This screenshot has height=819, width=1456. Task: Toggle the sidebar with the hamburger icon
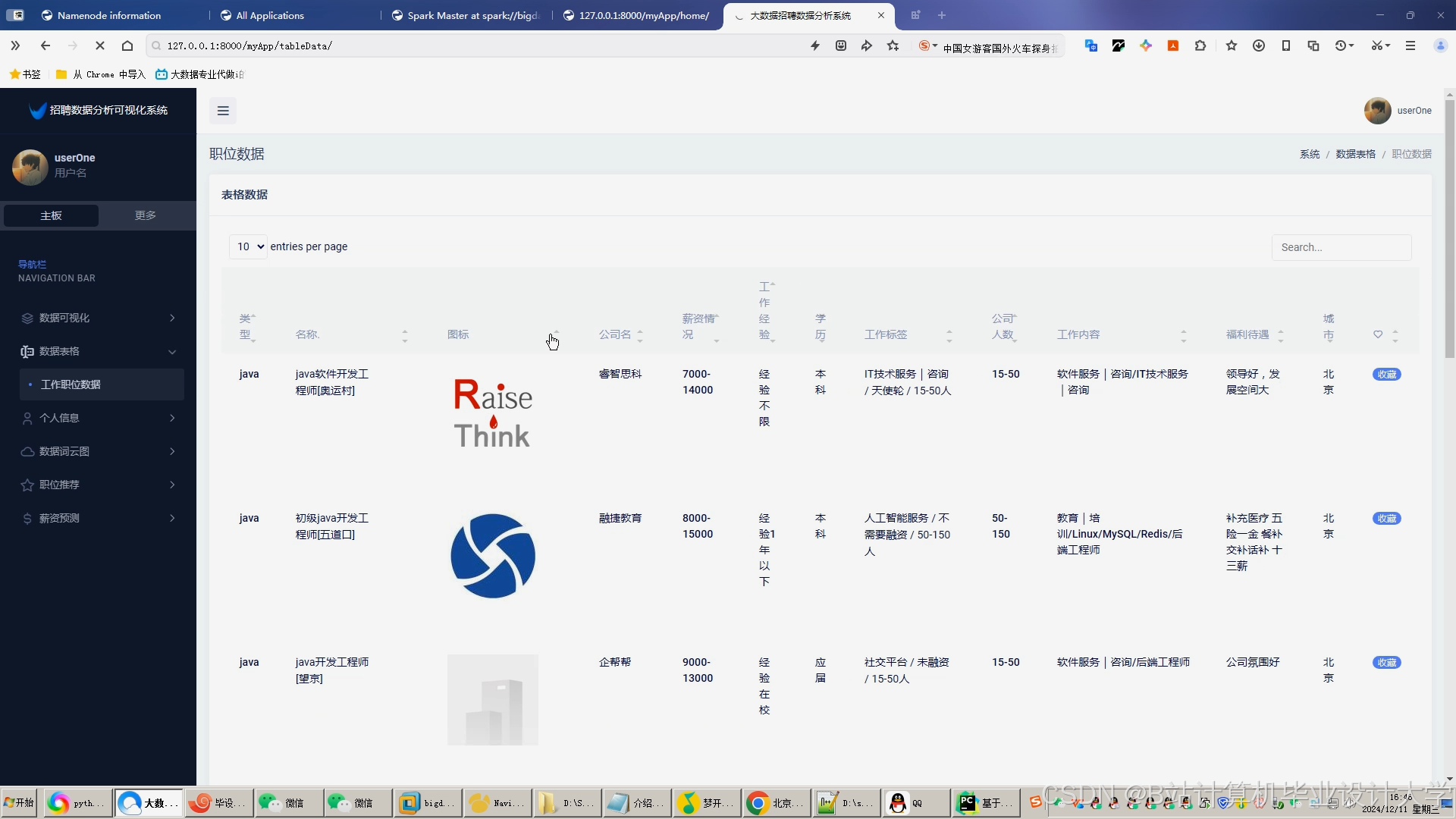click(x=222, y=111)
